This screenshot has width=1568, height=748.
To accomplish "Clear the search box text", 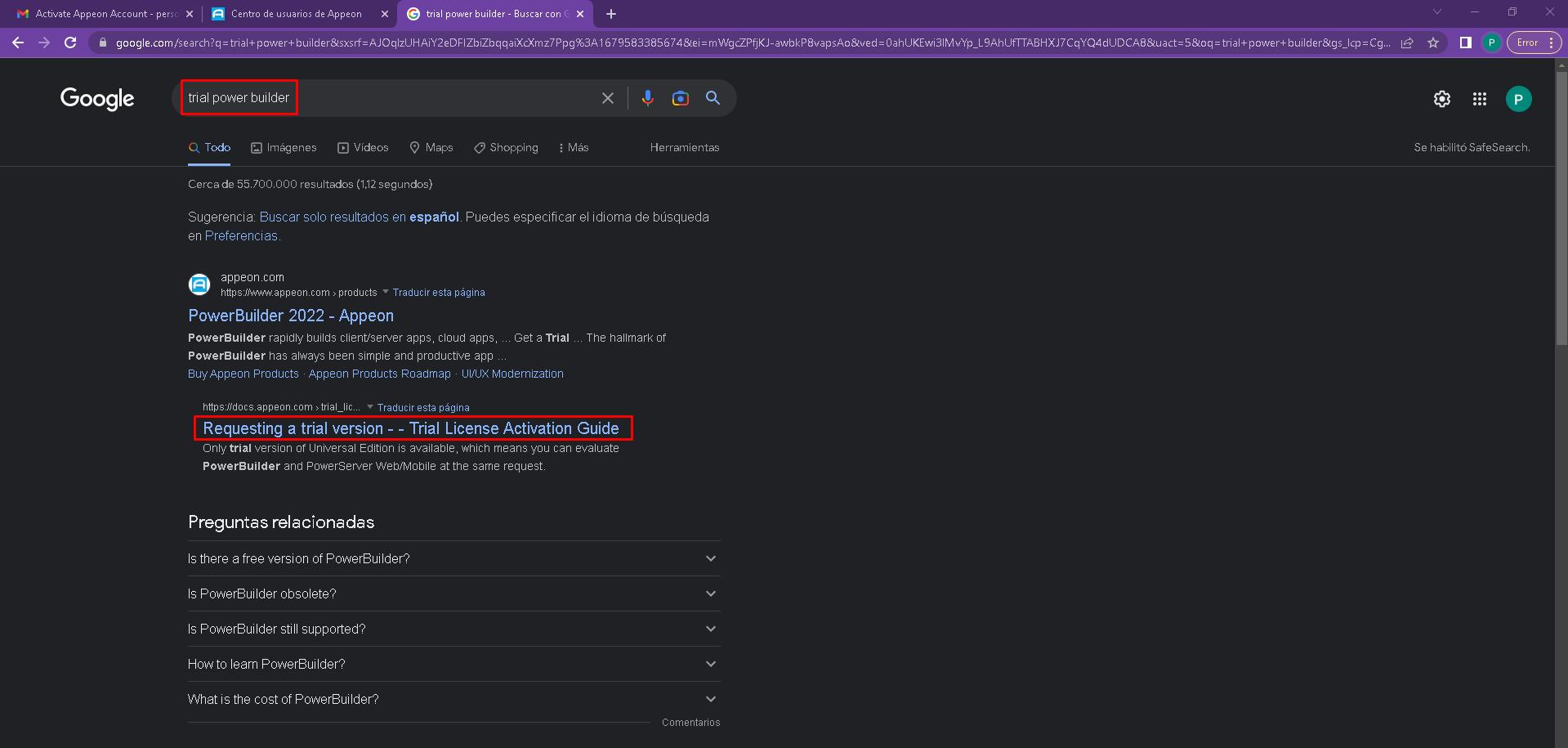I will coord(608,98).
